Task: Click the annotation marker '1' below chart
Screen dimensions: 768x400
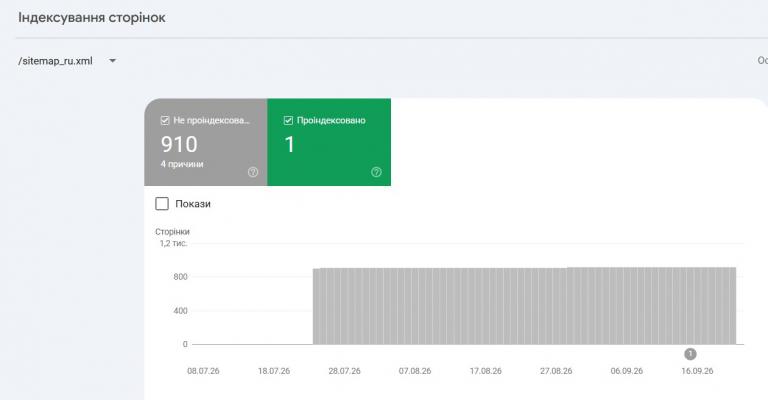Action: coord(690,353)
